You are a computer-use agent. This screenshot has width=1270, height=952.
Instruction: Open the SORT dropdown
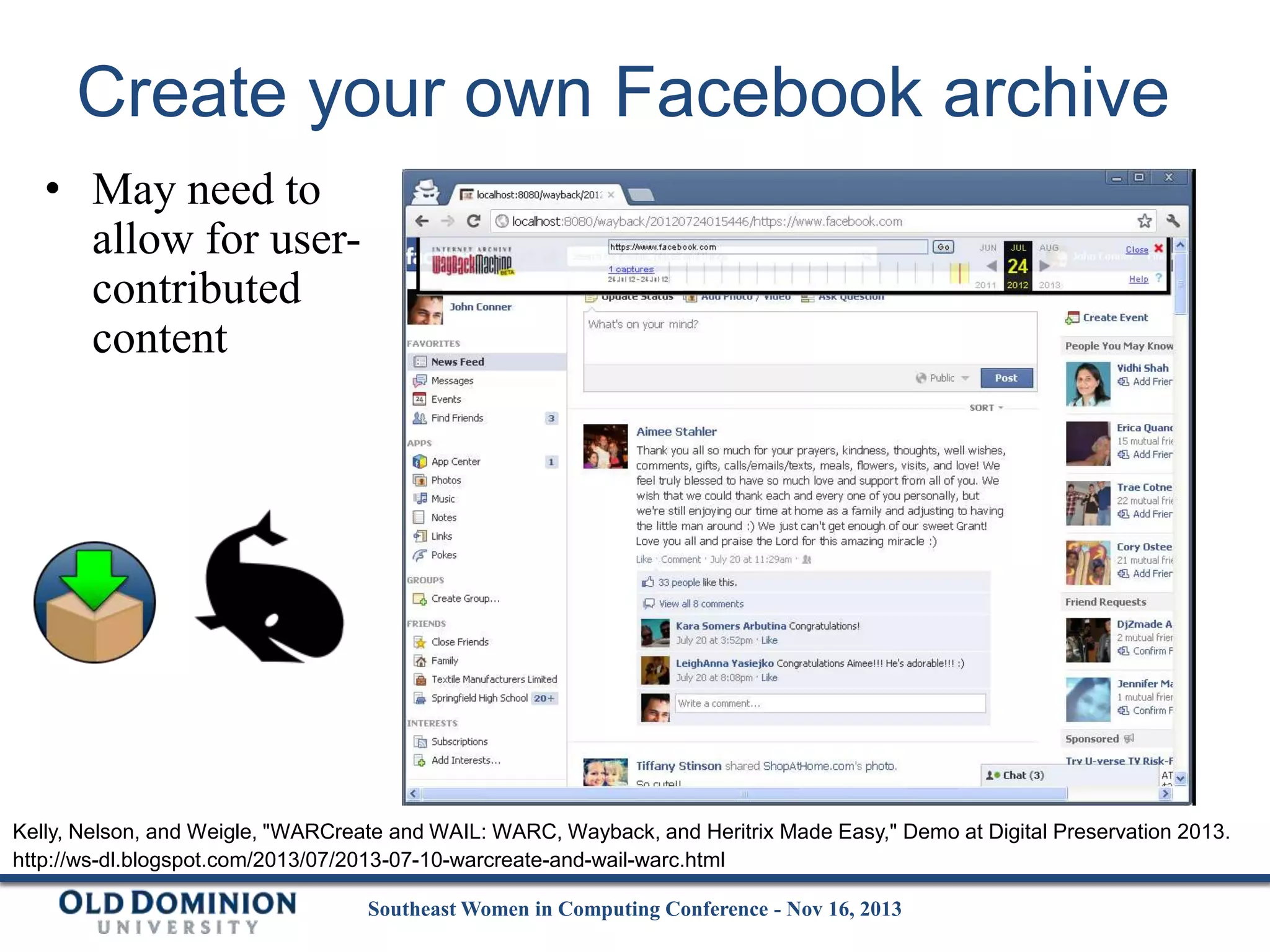(x=986, y=408)
